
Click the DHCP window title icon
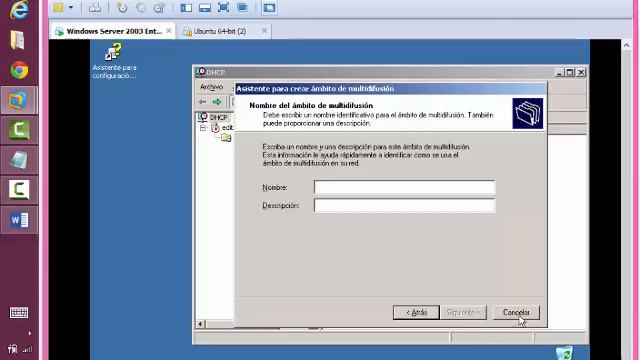200,72
